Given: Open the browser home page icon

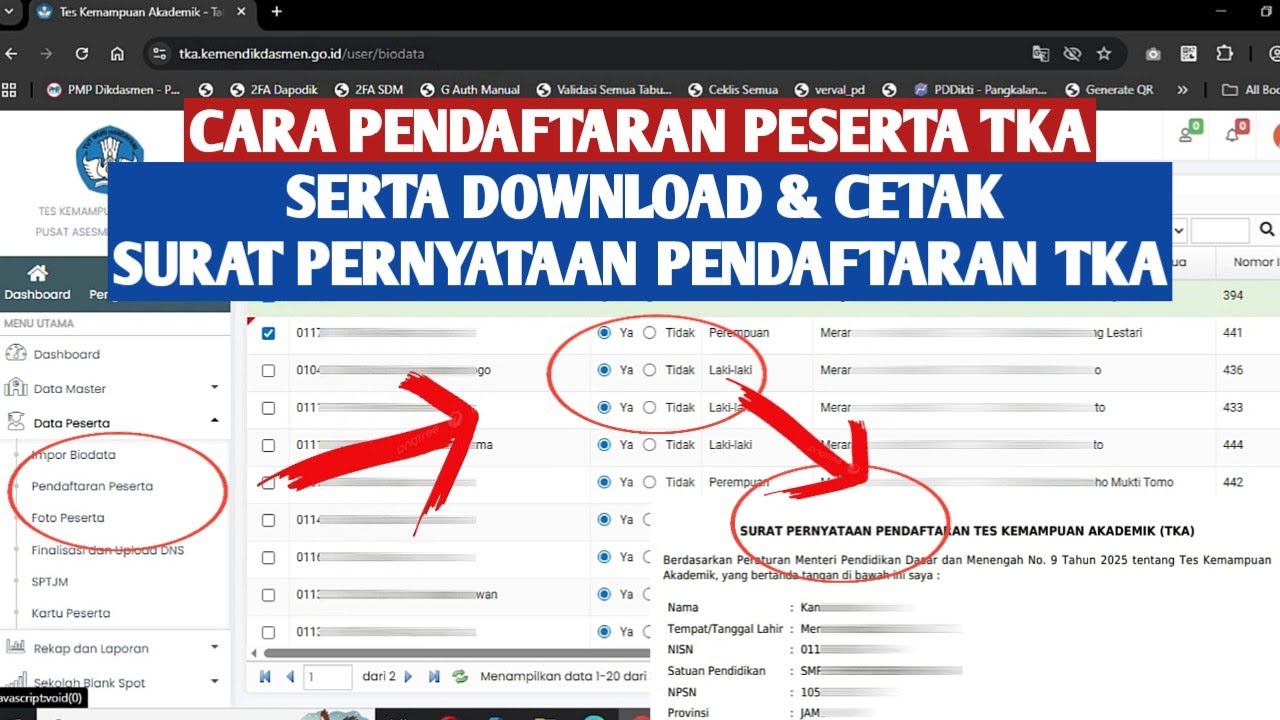Looking at the screenshot, I should 117,54.
